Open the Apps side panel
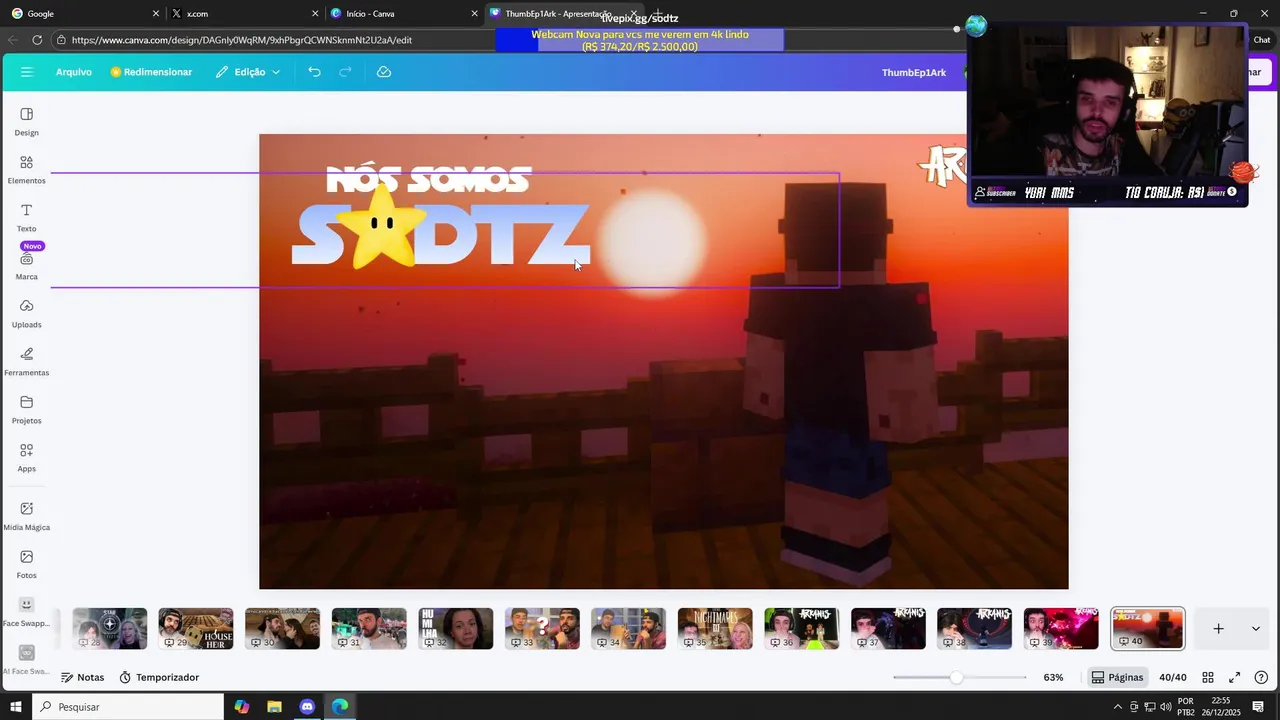The image size is (1280, 720). (x=27, y=458)
